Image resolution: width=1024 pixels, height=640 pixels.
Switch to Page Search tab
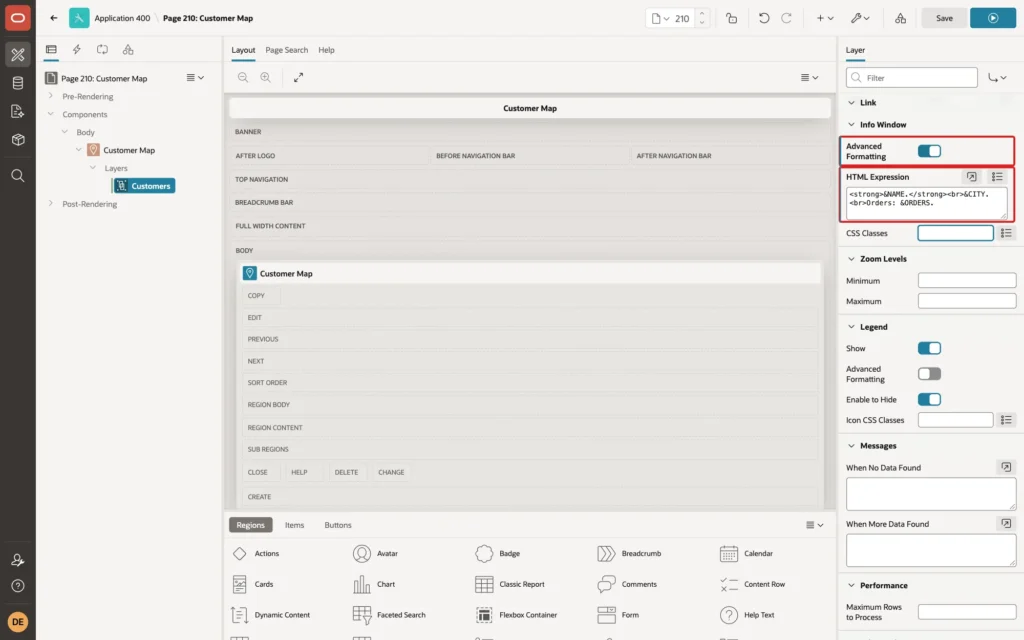pos(286,50)
